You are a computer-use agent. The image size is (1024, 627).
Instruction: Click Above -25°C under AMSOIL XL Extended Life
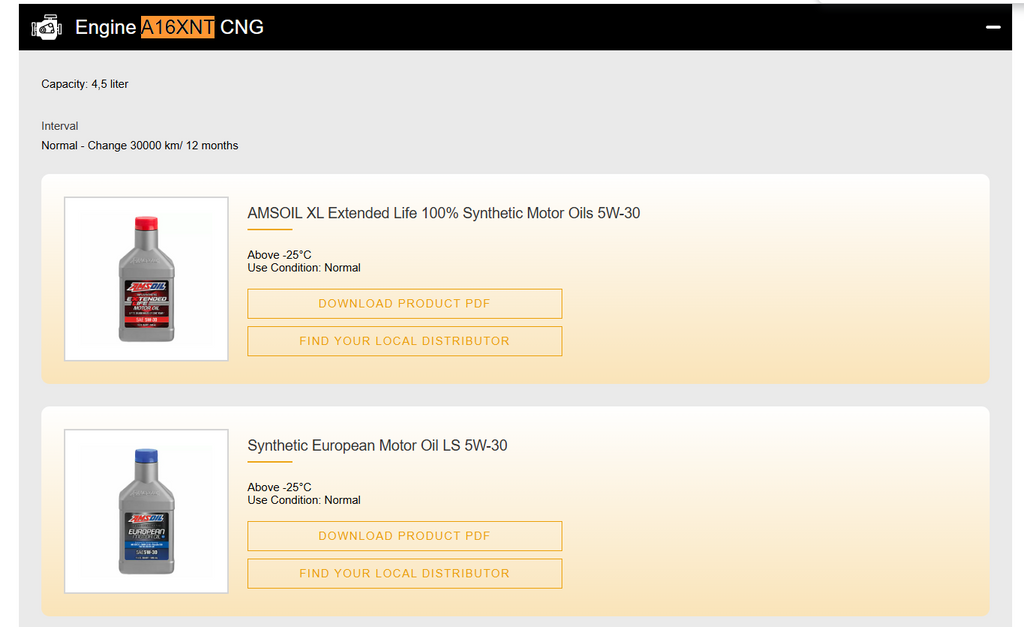pyautogui.click(x=279, y=255)
